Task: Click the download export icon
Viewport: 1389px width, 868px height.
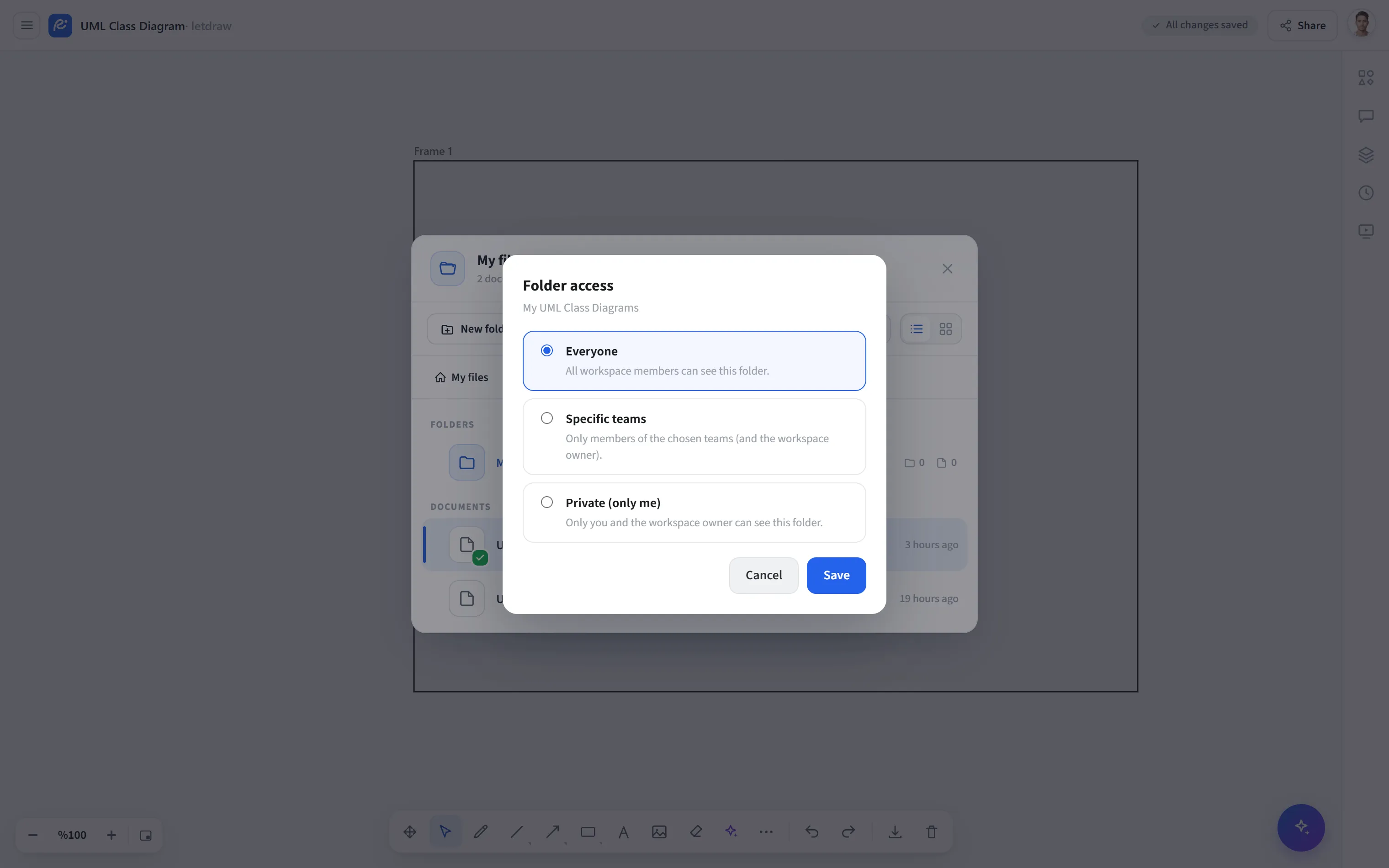Action: coord(895,832)
